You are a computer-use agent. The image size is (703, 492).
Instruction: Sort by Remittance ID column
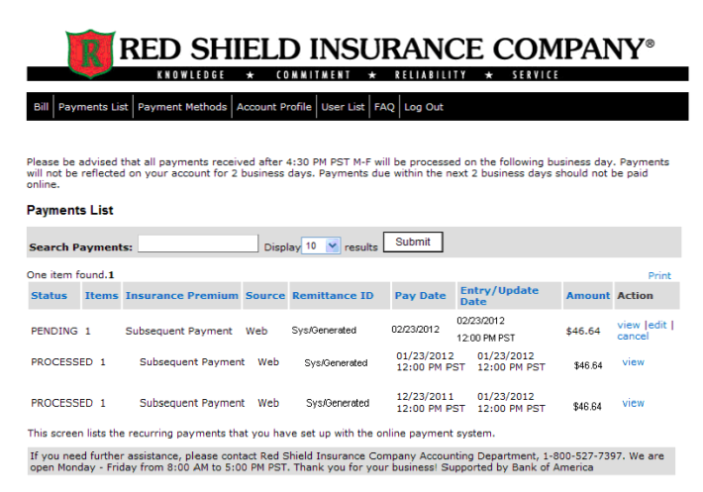tap(333, 296)
